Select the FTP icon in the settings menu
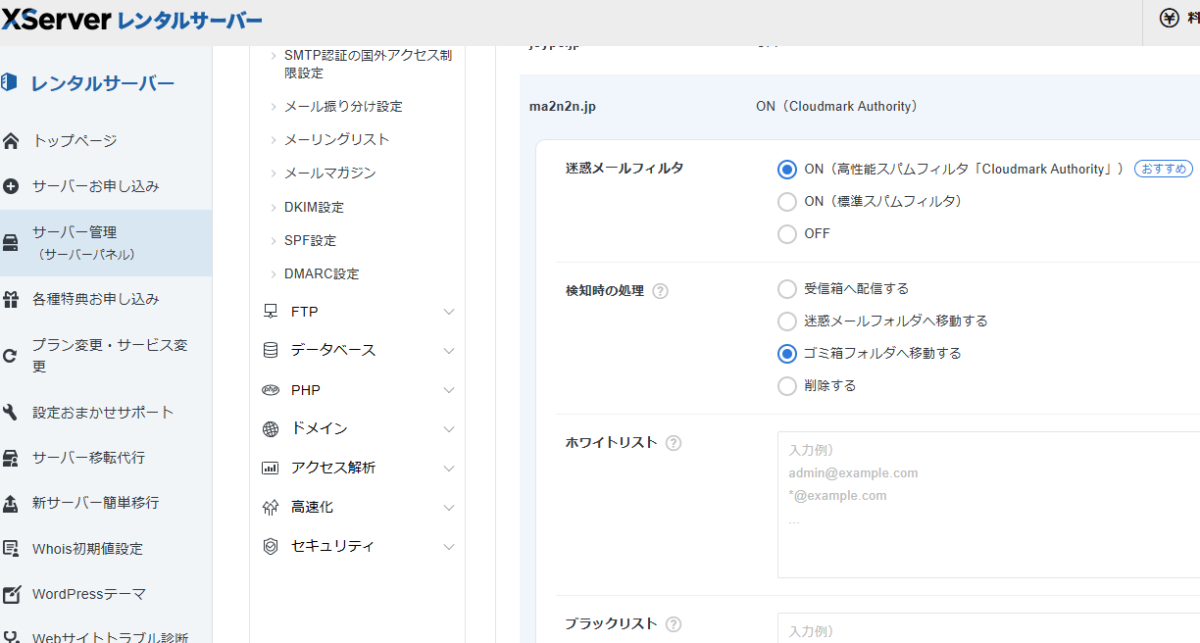 (x=270, y=311)
